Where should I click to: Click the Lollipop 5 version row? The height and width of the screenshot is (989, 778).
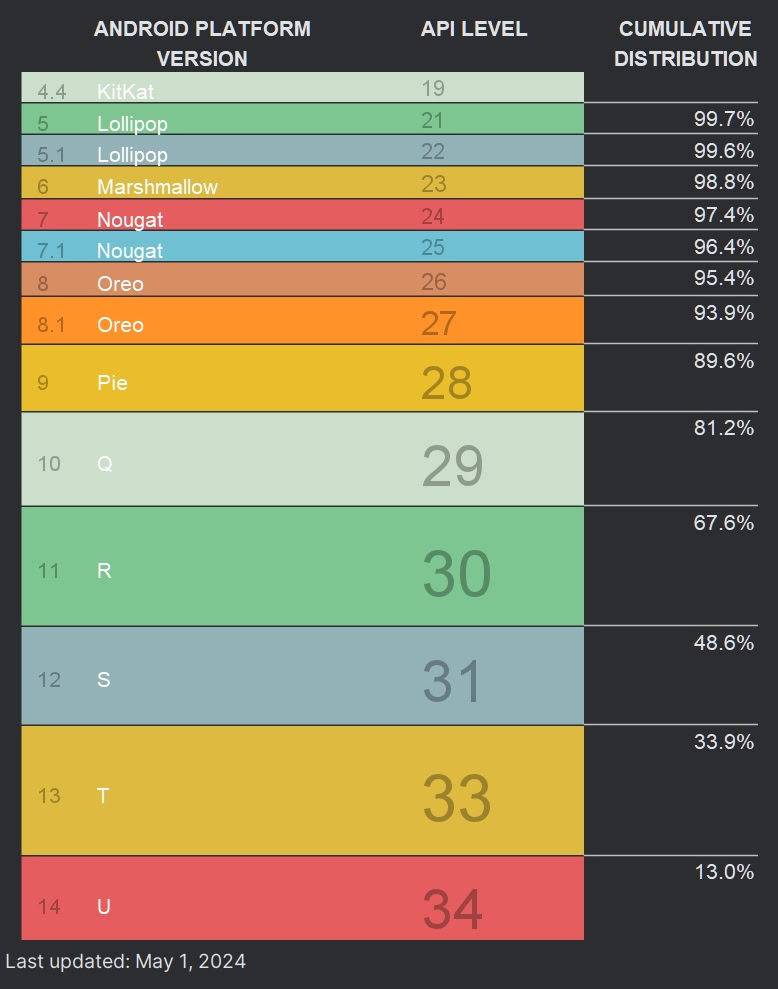[302, 121]
